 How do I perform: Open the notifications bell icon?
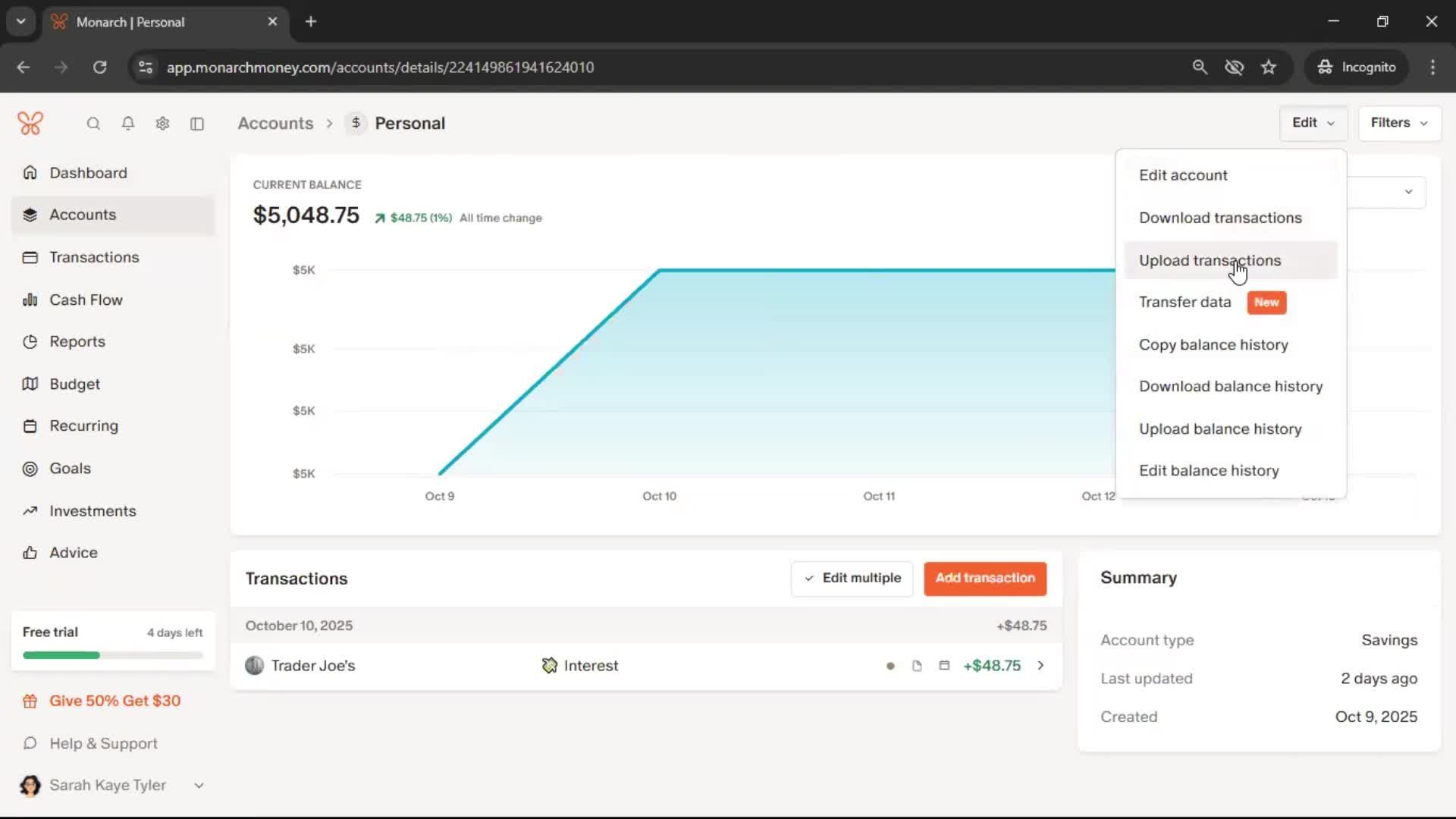128,124
